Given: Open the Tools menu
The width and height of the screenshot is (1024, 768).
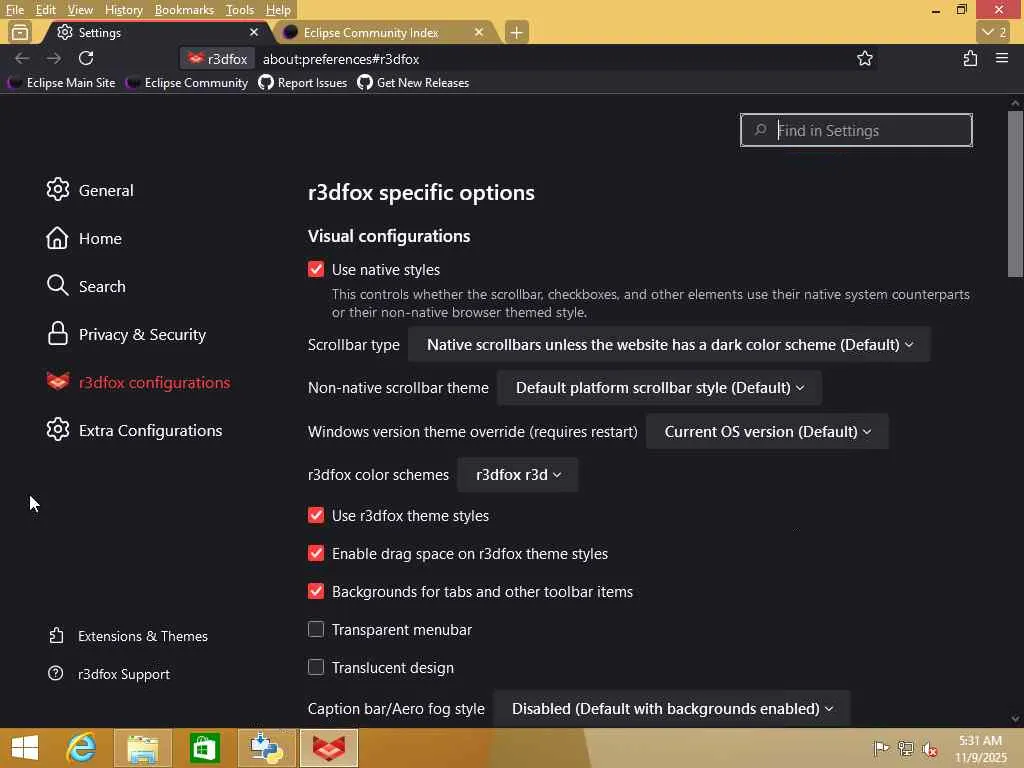Looking at the screenshot, I should point(240,10).
